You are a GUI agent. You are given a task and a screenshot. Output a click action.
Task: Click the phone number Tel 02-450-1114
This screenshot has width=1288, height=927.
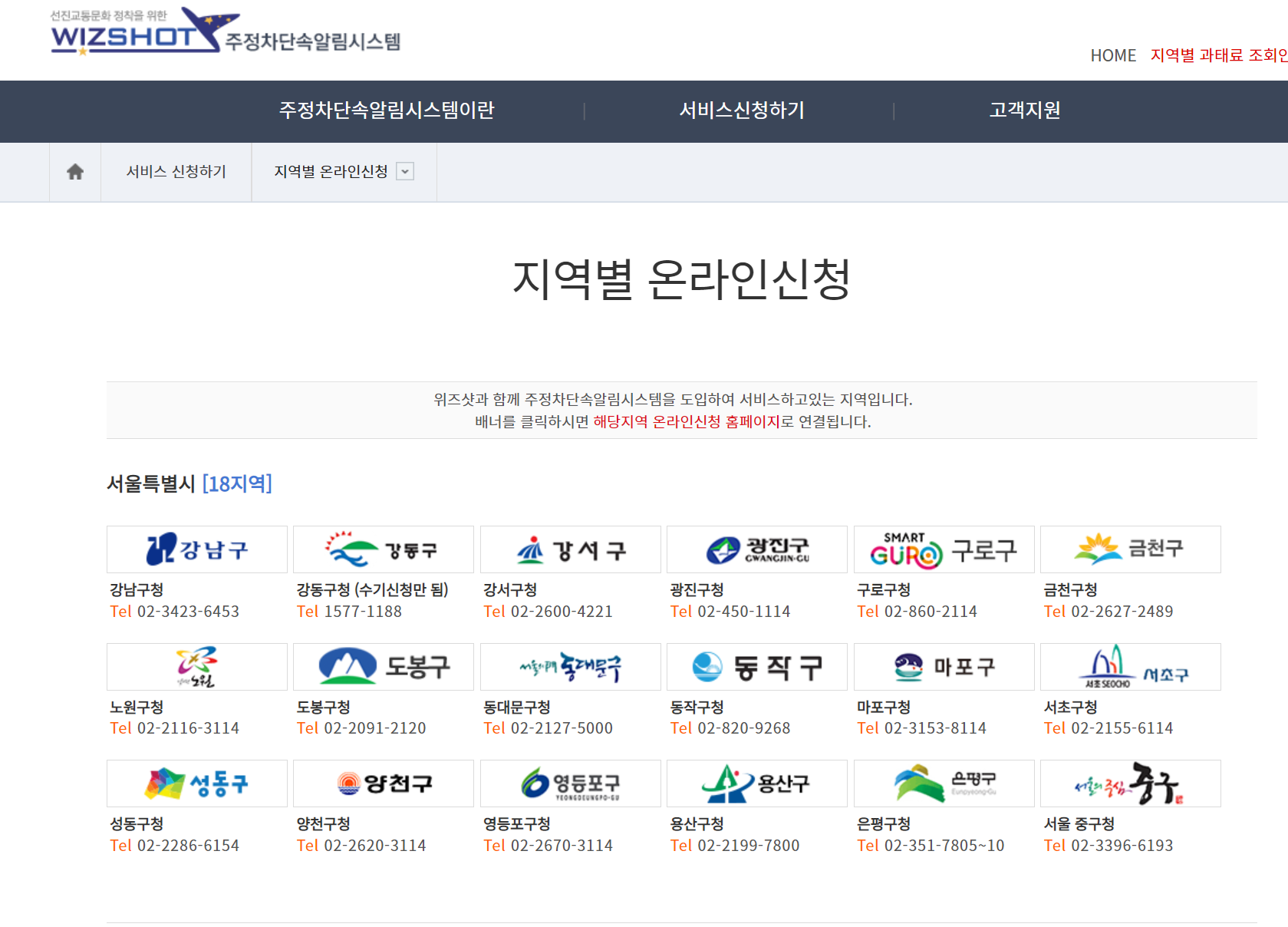coord(730,612)
